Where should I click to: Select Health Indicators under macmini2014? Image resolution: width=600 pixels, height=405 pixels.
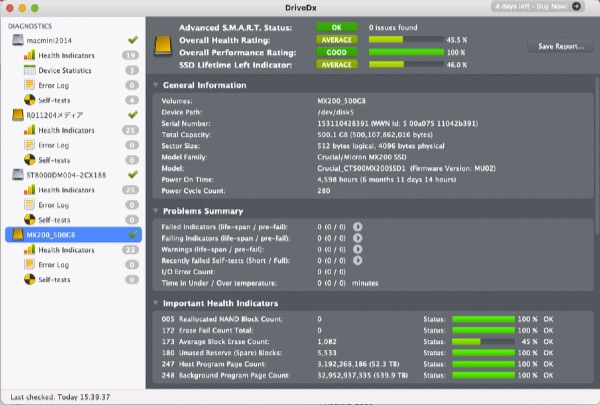point(66,56)
